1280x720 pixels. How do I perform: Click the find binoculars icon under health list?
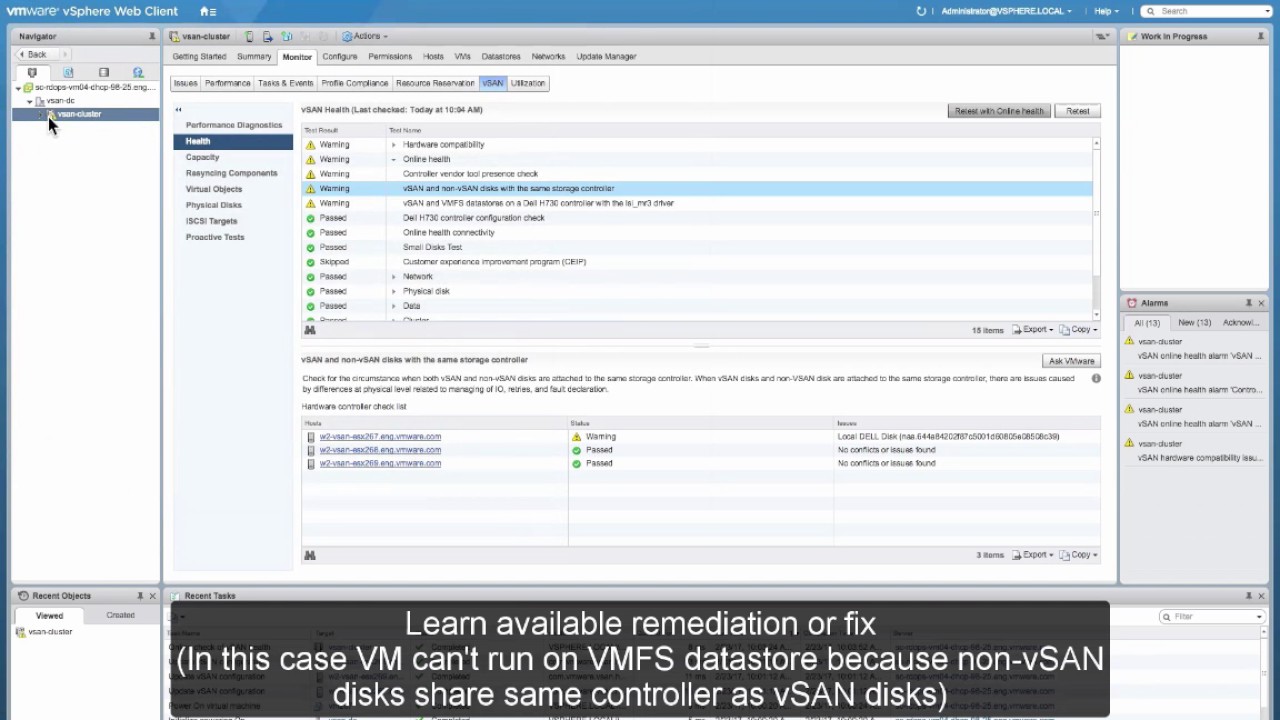[x=310, y=330]
